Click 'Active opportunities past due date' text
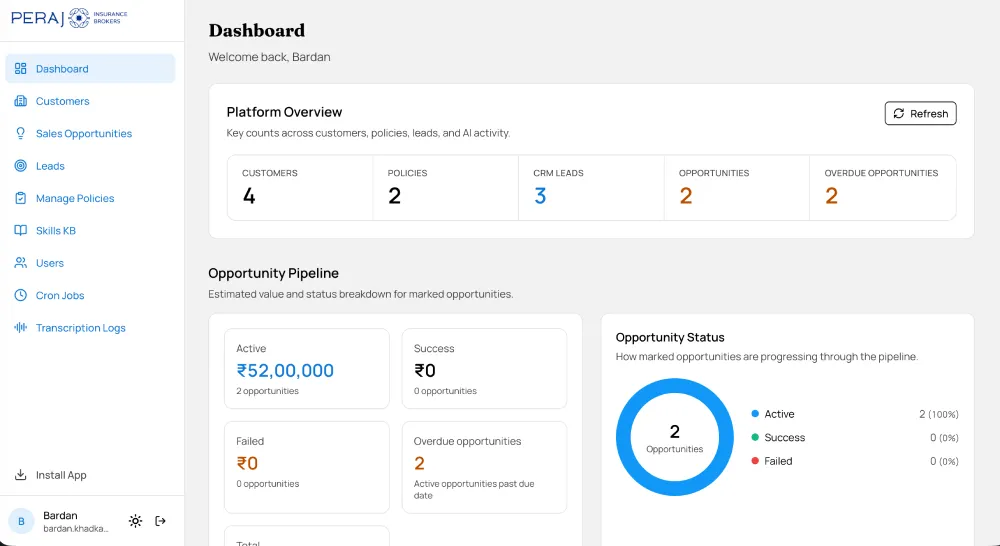Screen dimensions: 1000x546 (474, 489)
